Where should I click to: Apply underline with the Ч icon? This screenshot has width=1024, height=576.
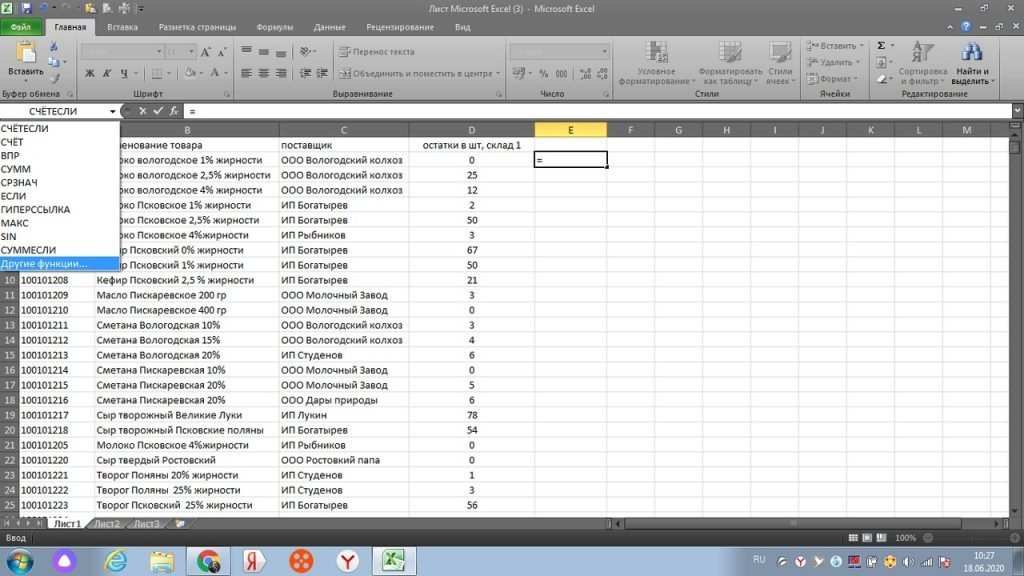[x=123, y=73]
